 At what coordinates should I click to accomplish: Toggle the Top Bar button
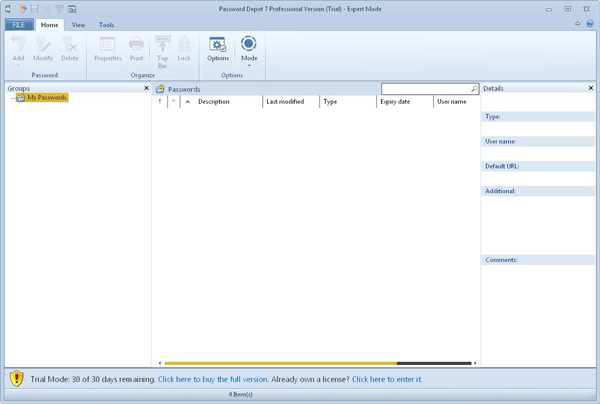162,52
